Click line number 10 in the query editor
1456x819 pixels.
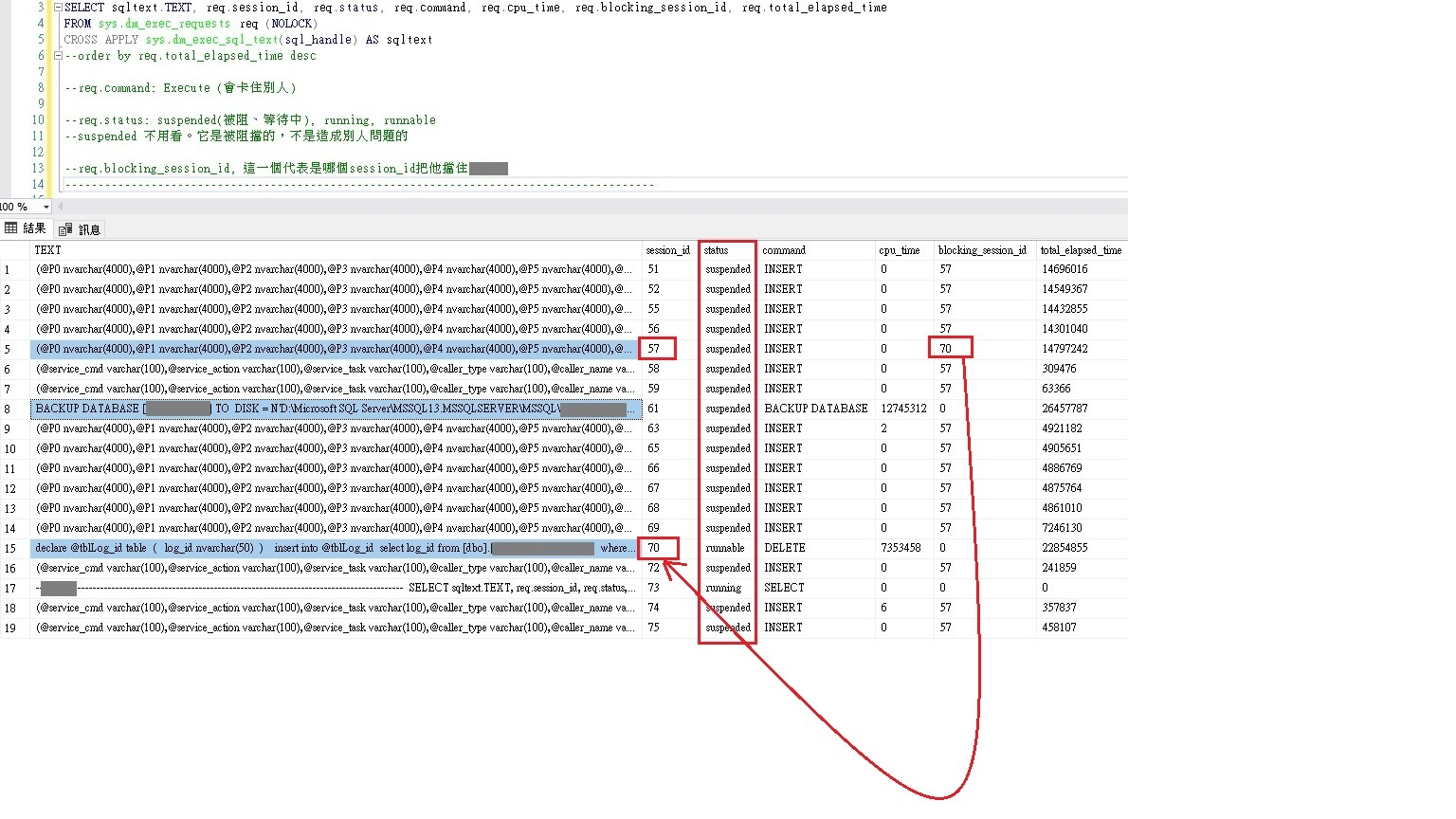pyautogui.click(x=36, y=119)
